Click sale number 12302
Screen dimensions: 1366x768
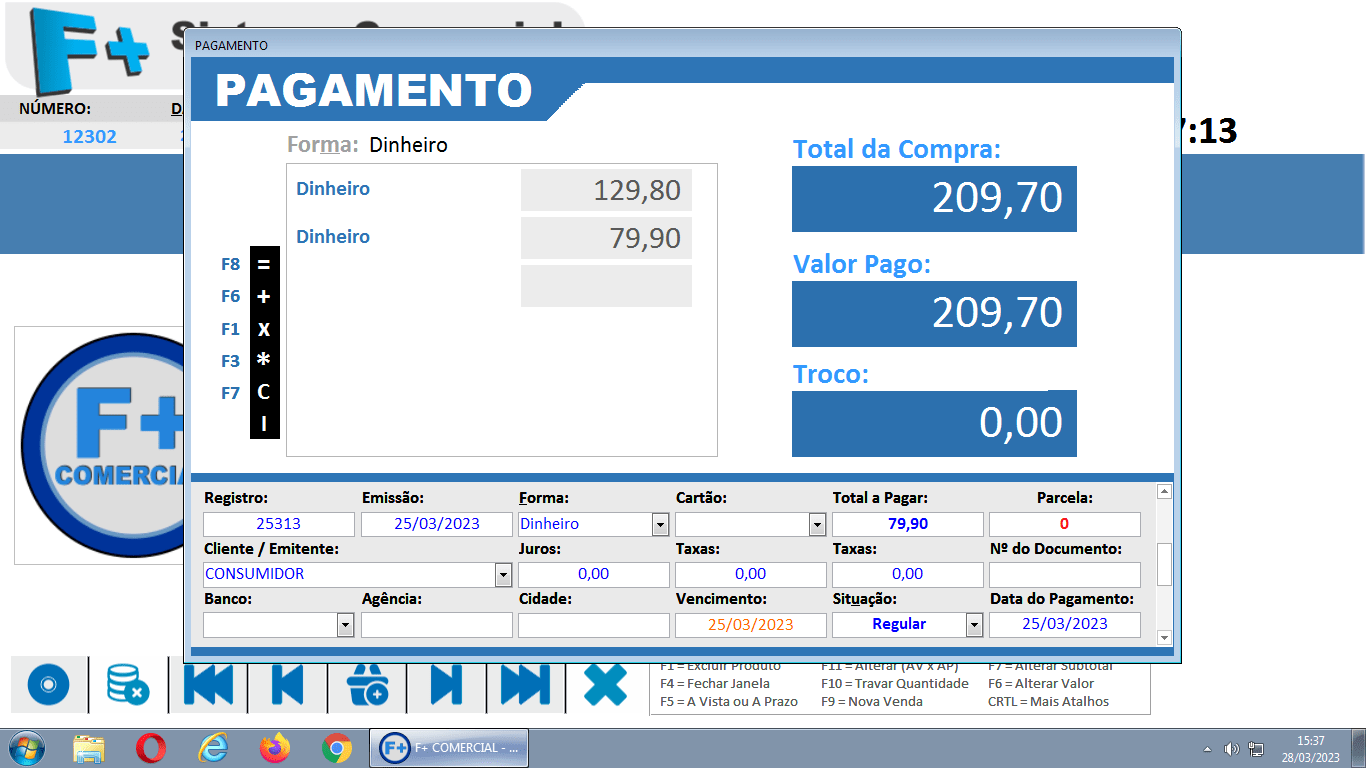pyautogui.click(x=90, y=137)
